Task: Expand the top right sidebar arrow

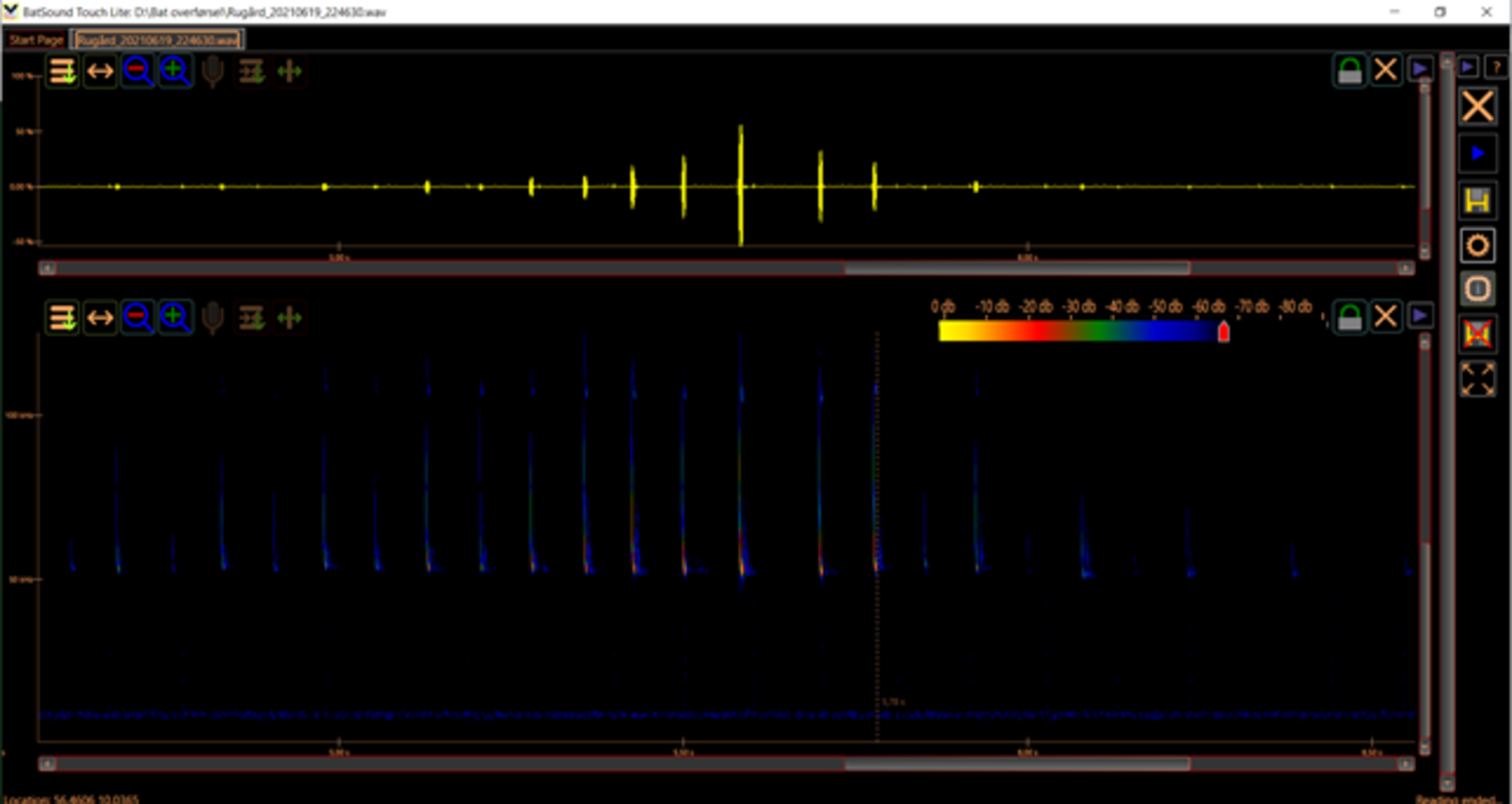Action: pyautogui.click(x=1467, y=67)
